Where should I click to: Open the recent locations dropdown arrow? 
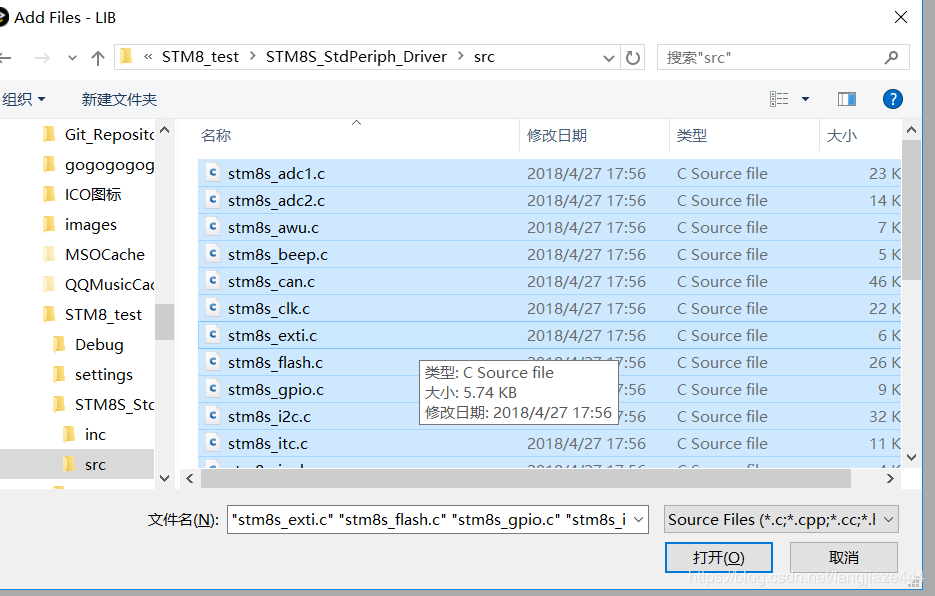72,58
